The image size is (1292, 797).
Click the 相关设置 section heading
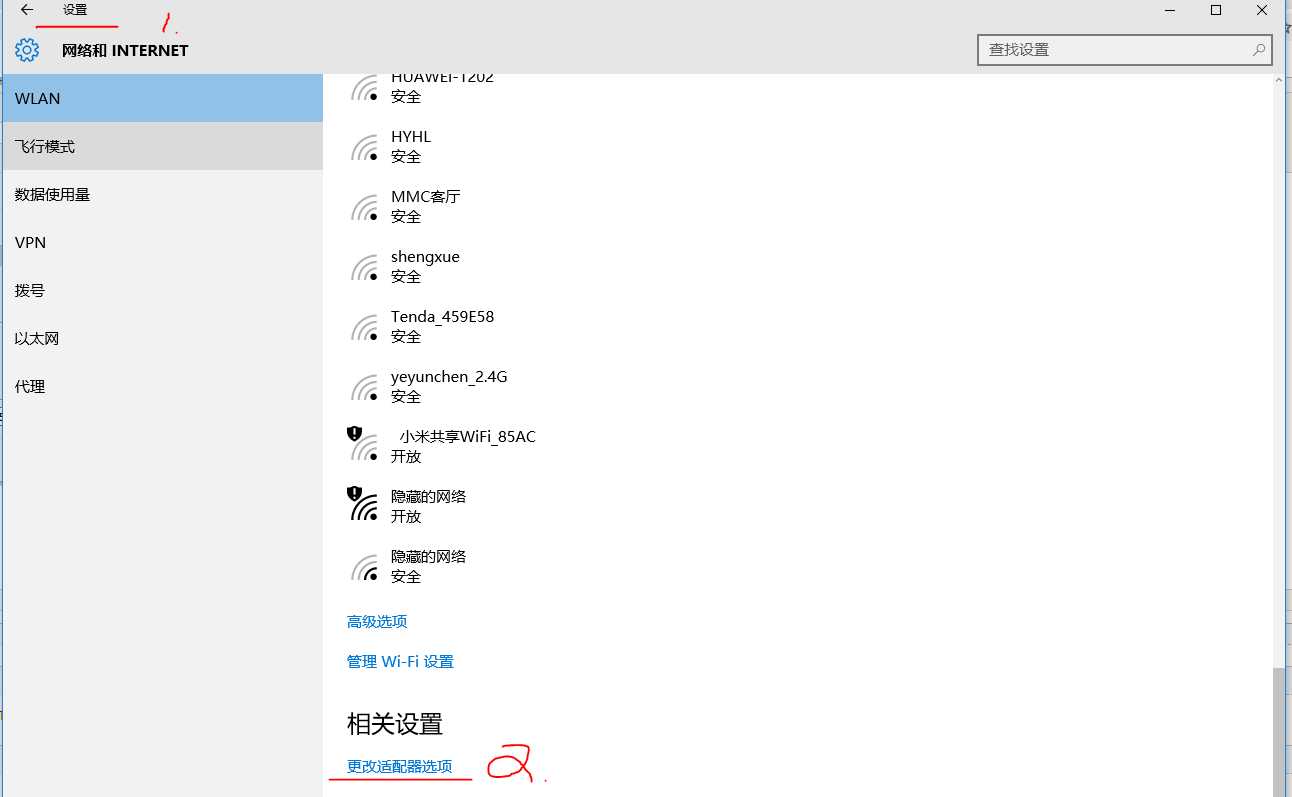tap(395, 723)
